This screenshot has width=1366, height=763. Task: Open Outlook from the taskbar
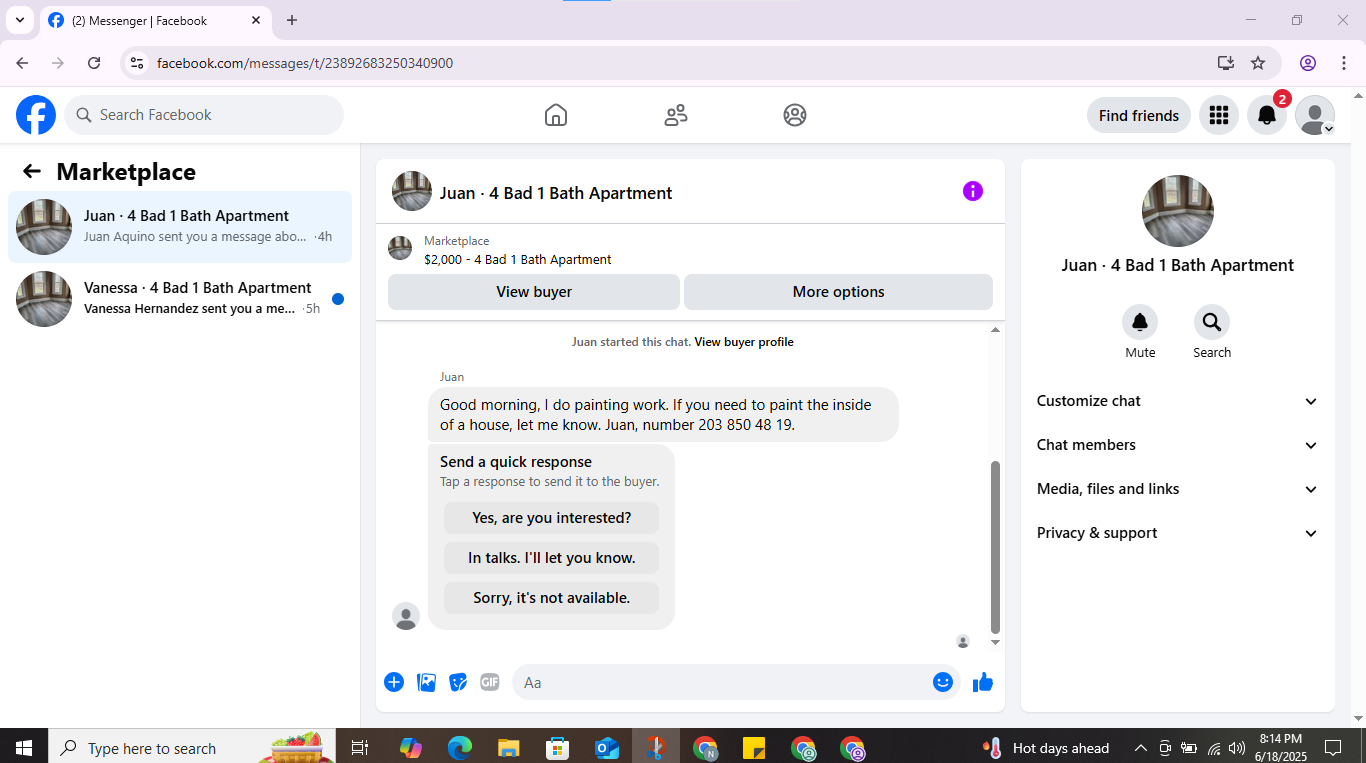606,748
